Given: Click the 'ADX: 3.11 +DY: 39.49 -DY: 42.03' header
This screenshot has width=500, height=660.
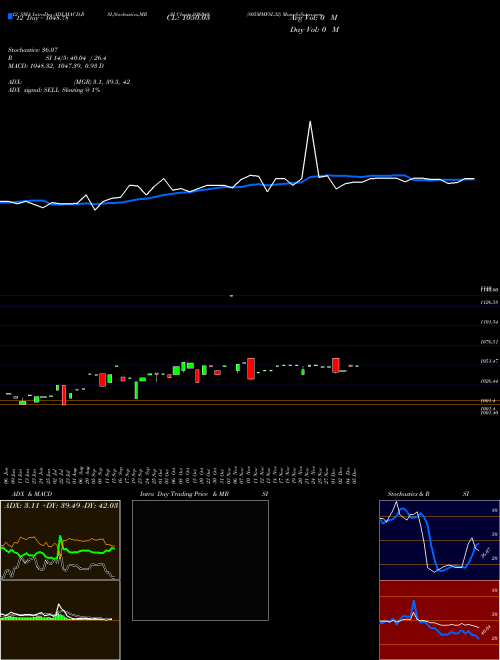Looking at the screenshot, I should coord(61,505).
